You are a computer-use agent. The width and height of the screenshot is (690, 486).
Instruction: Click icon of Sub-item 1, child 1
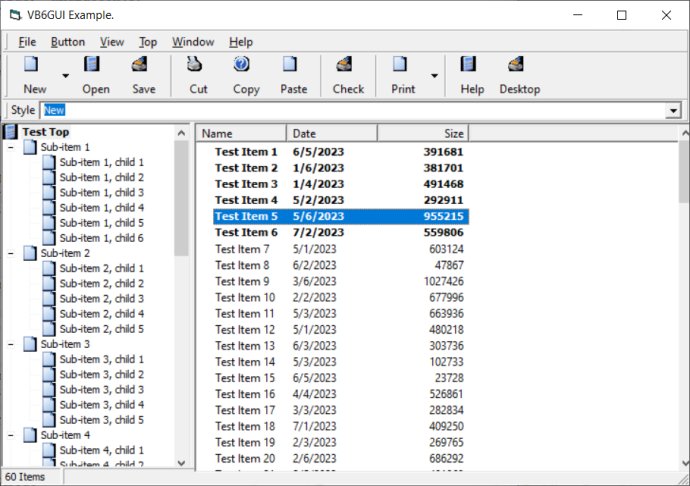[x=49, y=162]
